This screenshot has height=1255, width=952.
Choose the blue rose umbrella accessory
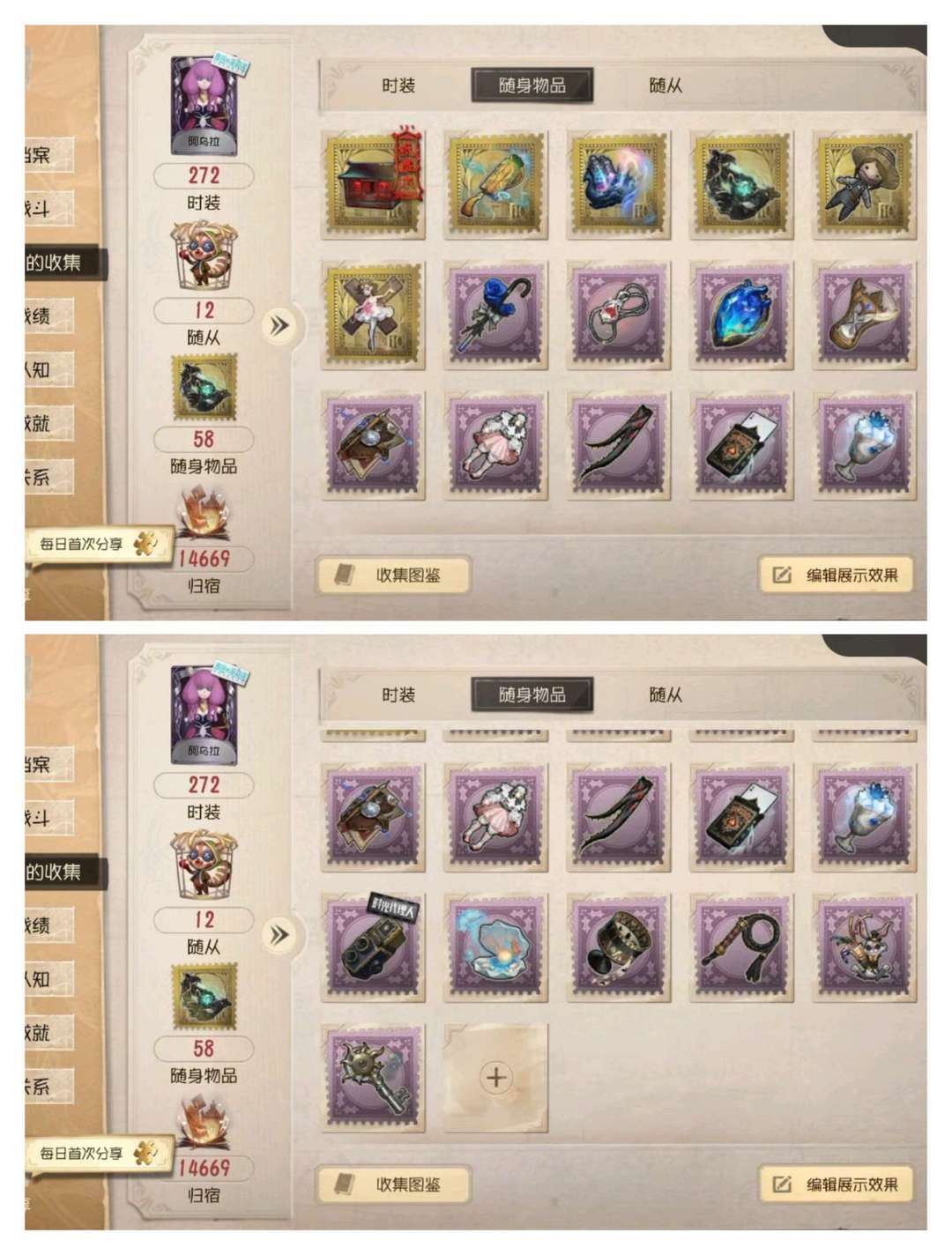[496, 315]
